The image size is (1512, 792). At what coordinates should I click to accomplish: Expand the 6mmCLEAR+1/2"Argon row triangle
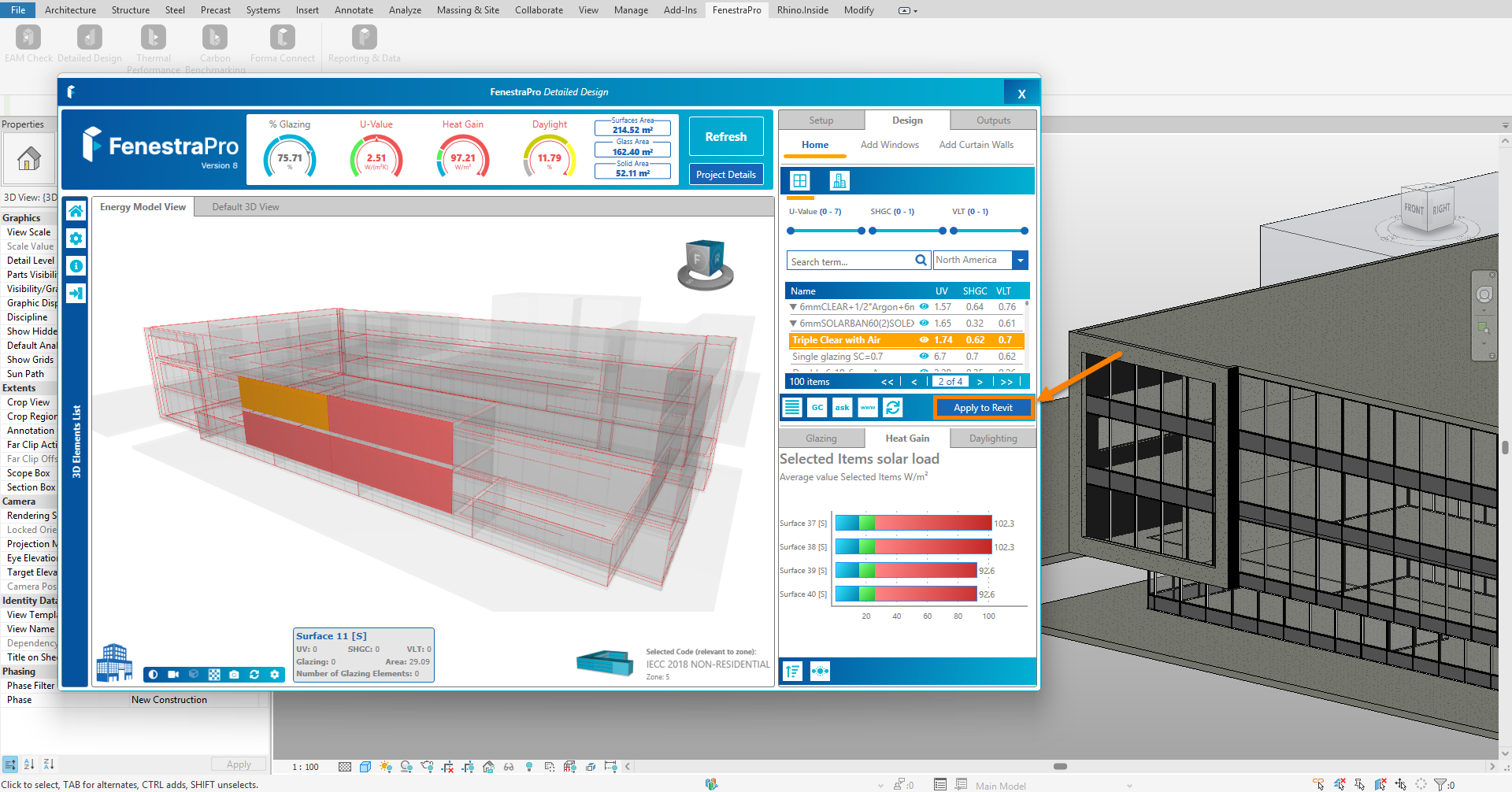click(793, 307)
